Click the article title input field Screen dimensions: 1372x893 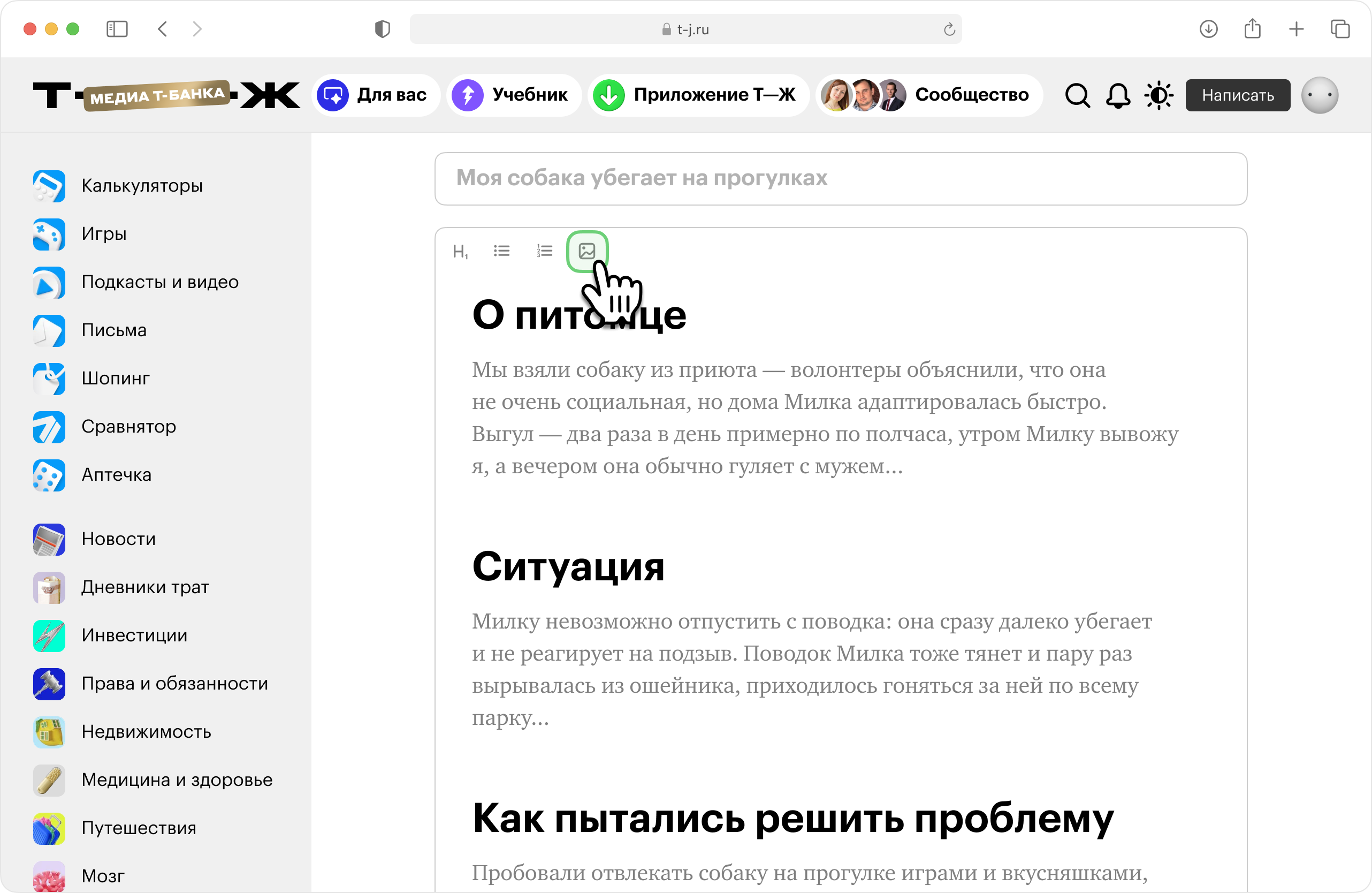tap(841, 178)
